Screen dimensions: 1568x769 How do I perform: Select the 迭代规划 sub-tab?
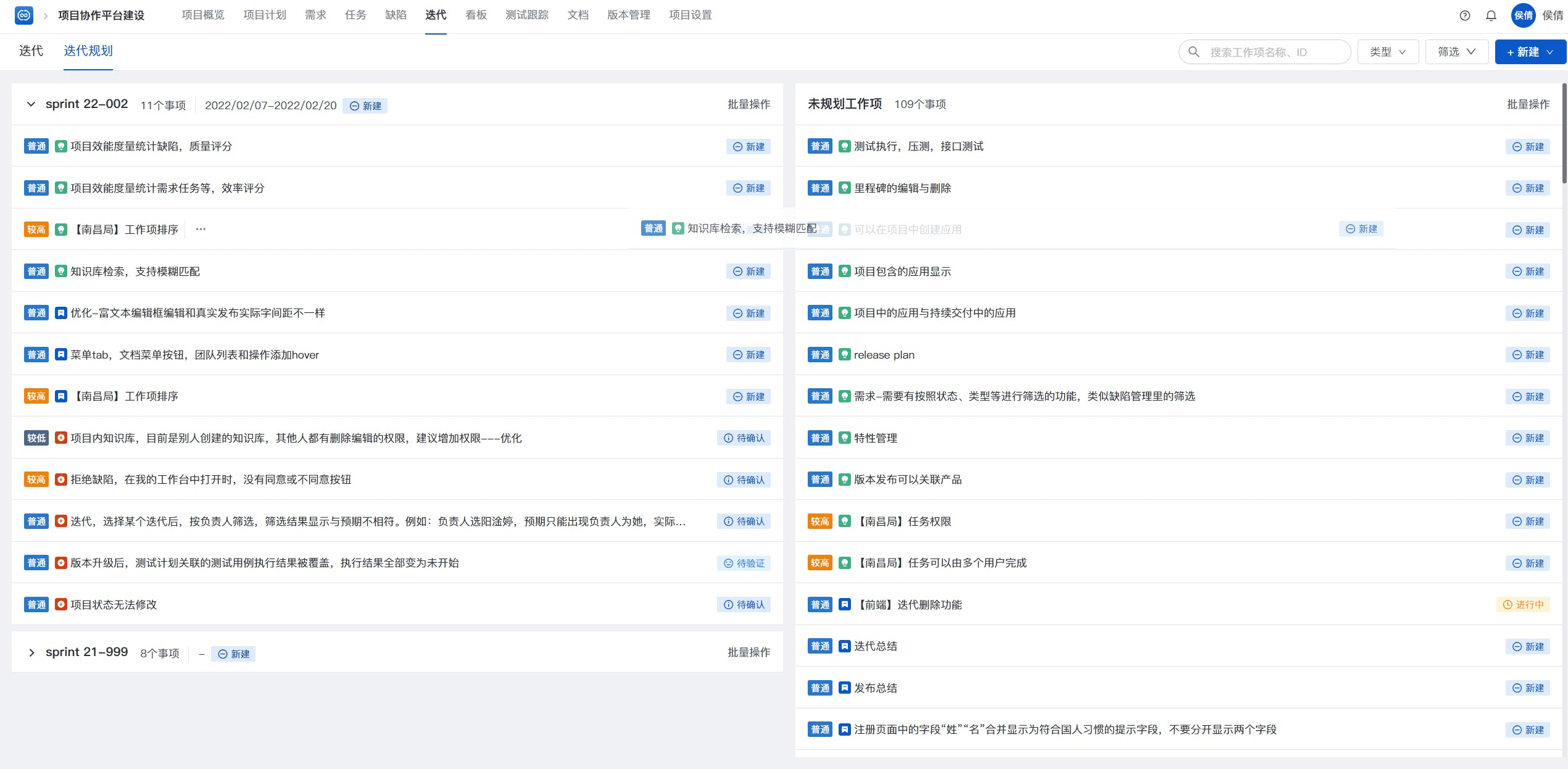click(x=88, y=51)
